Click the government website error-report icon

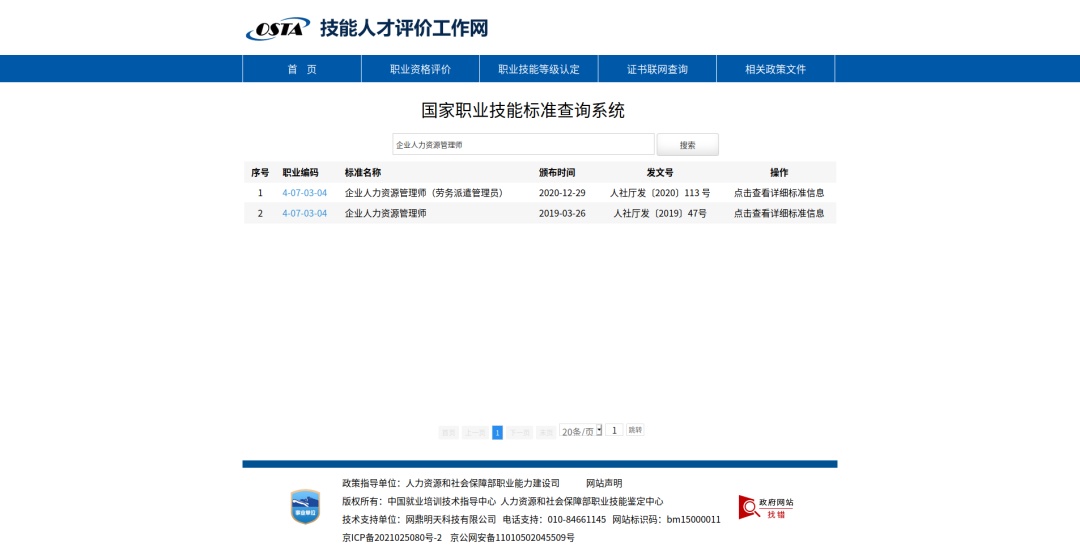(x=765, y=507)
